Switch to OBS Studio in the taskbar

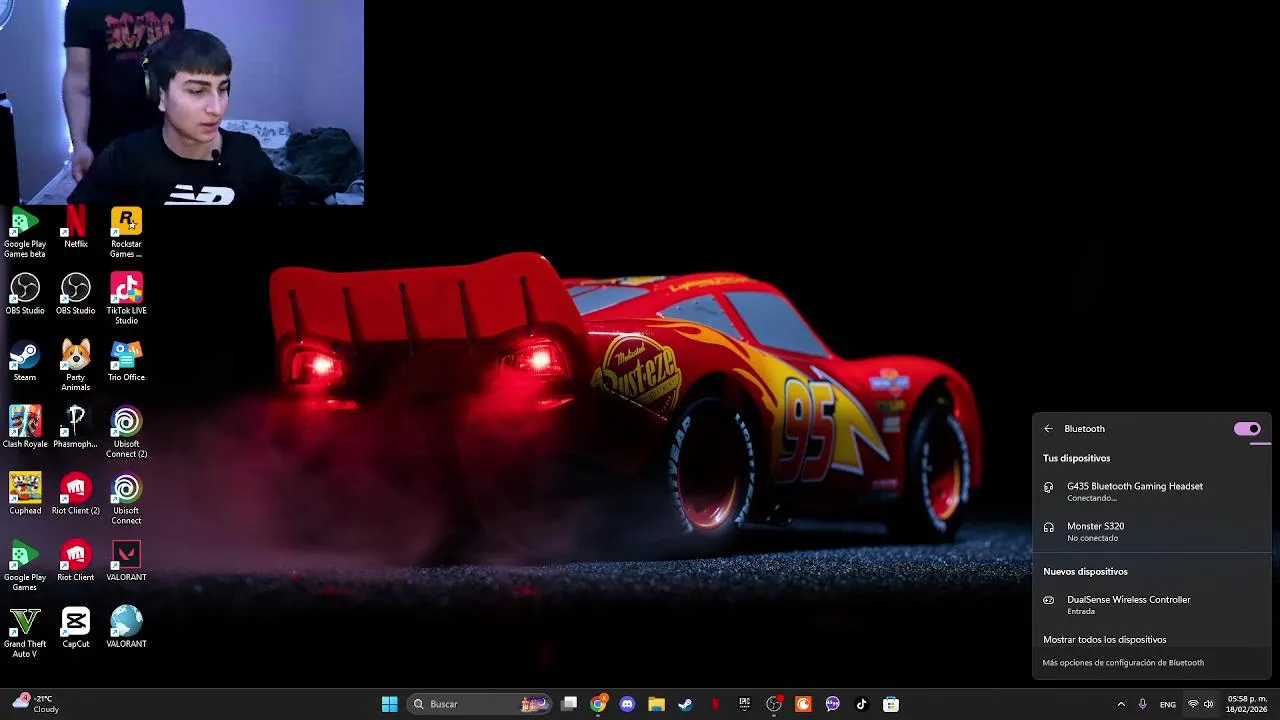(774, 704)
